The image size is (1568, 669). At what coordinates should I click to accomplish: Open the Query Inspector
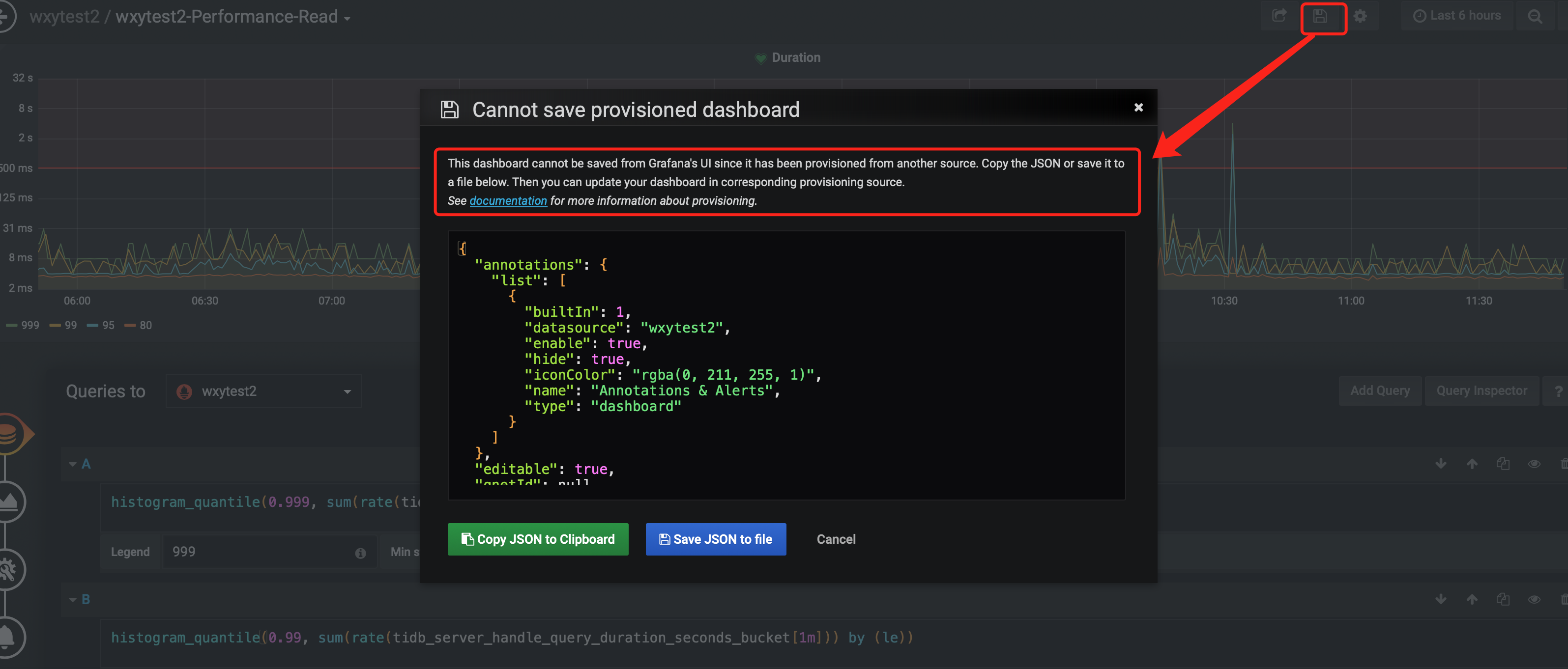tap(1481, 391)
